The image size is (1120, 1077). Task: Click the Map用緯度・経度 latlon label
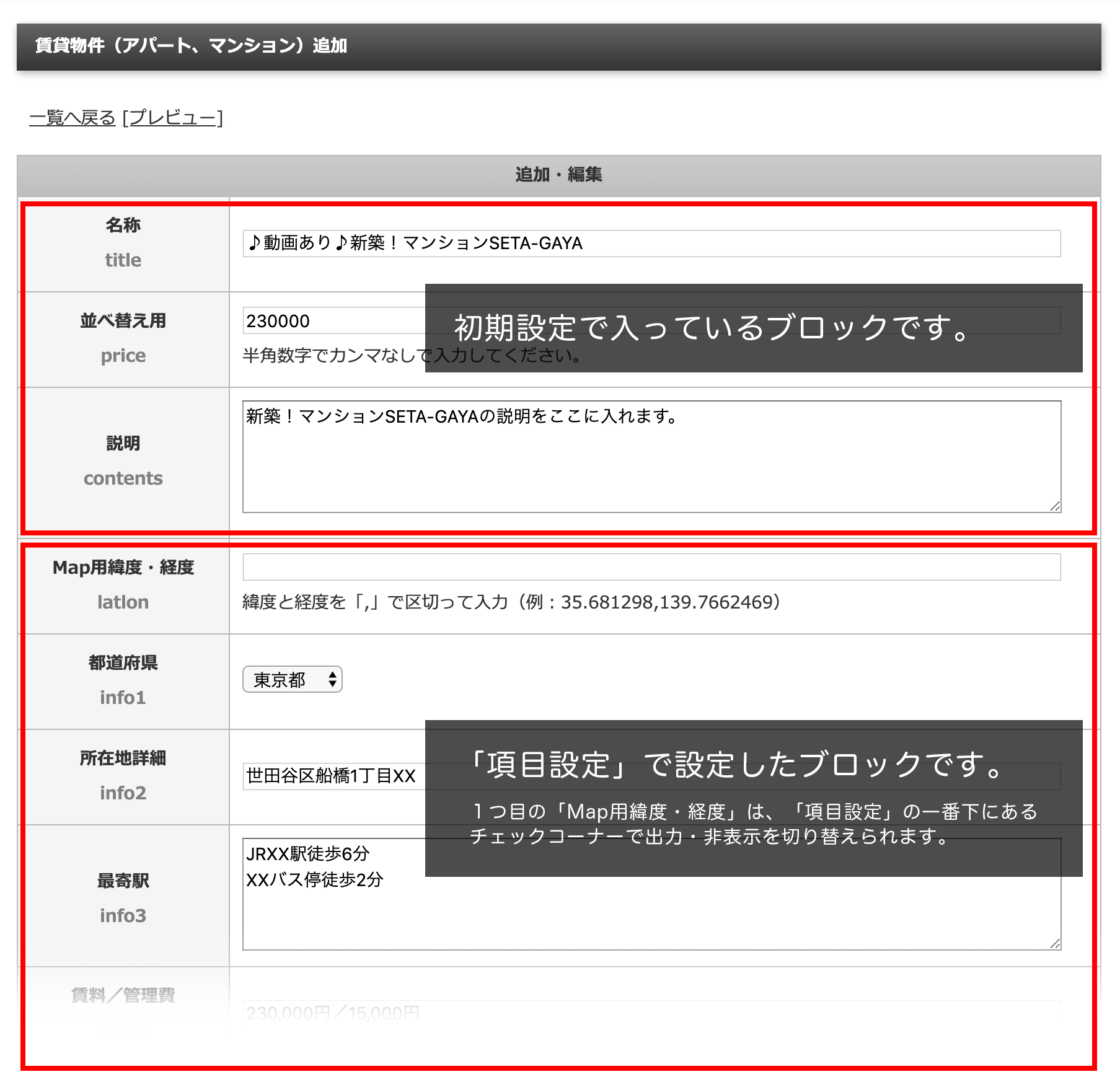[x=123, y=584]
